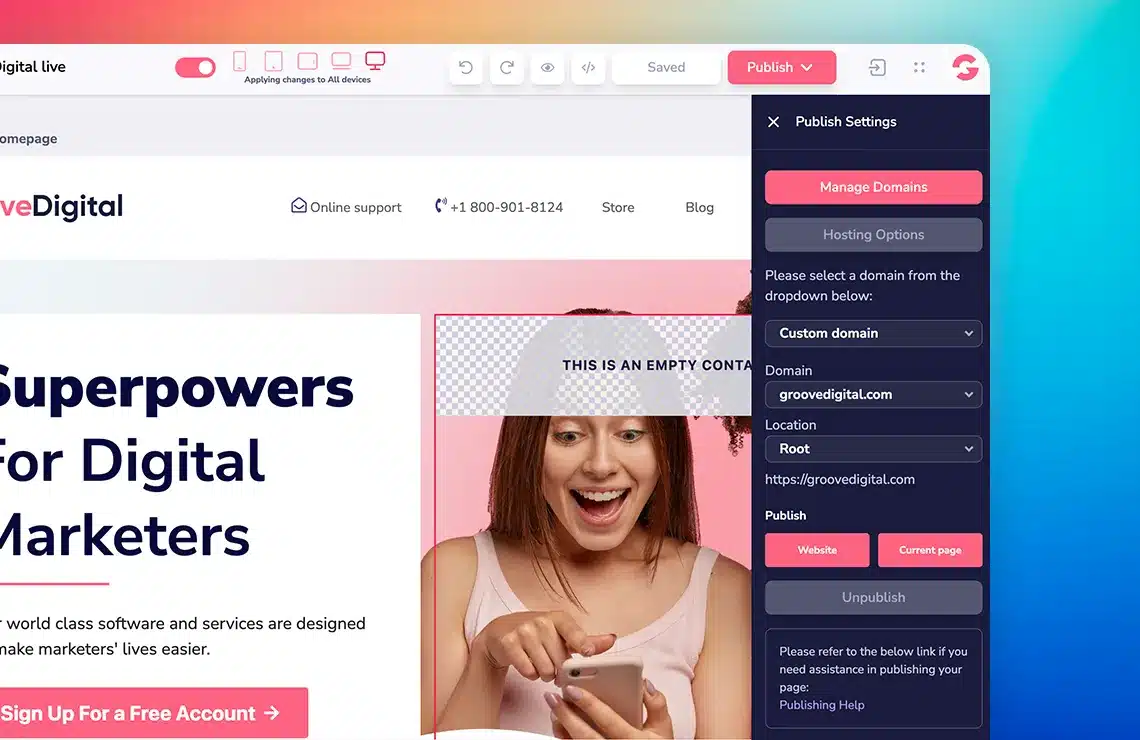Open the code editor icon
Screen dimensions: 1140x740
tap(588, 68)
